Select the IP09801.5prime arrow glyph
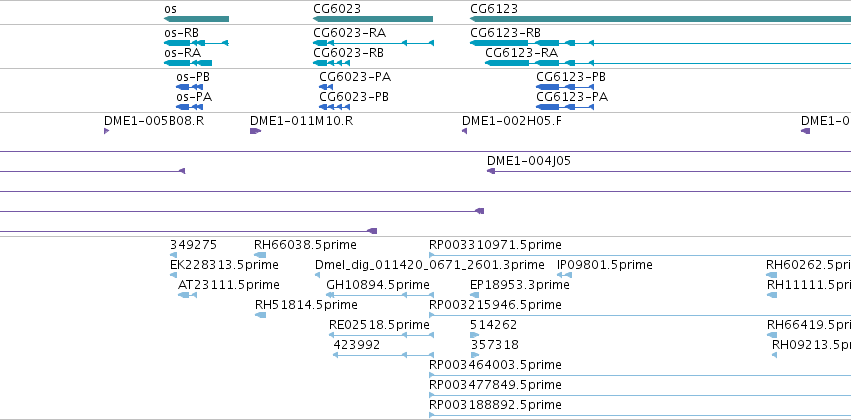The height and width of the screenshot is (420, 851). click(x=564, y=275)
